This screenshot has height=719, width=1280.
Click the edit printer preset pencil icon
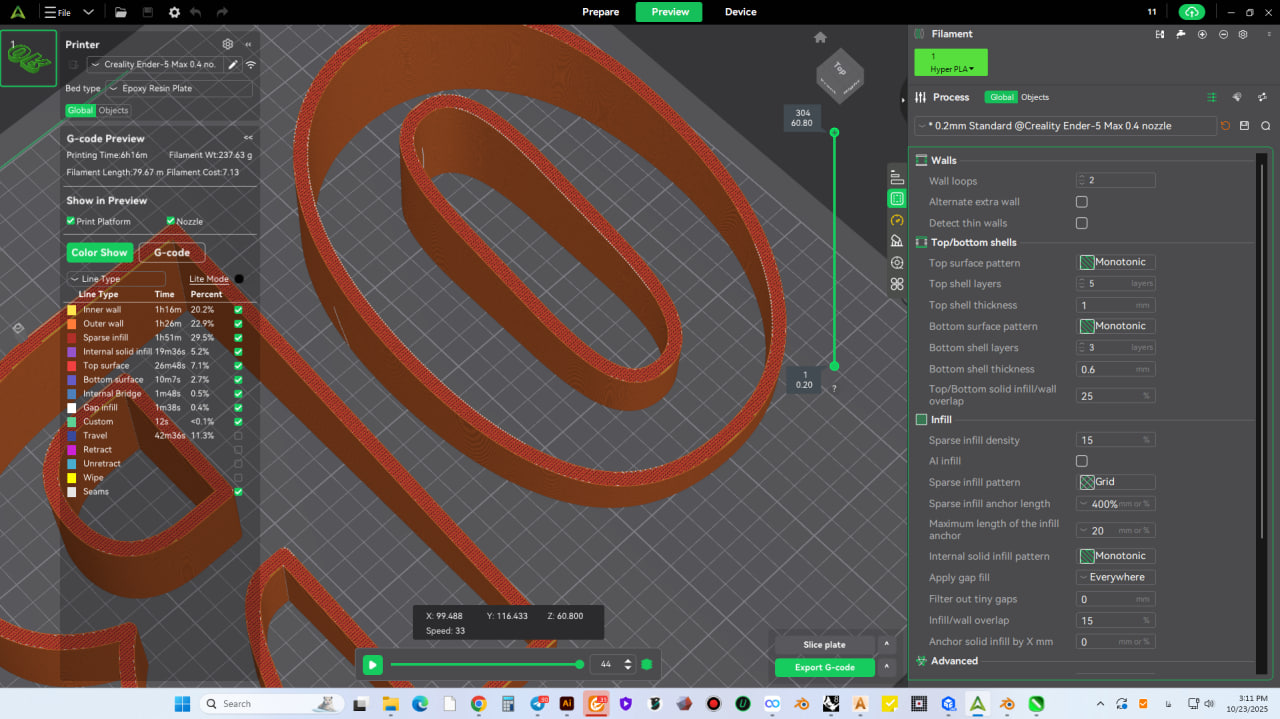point(233,65)
